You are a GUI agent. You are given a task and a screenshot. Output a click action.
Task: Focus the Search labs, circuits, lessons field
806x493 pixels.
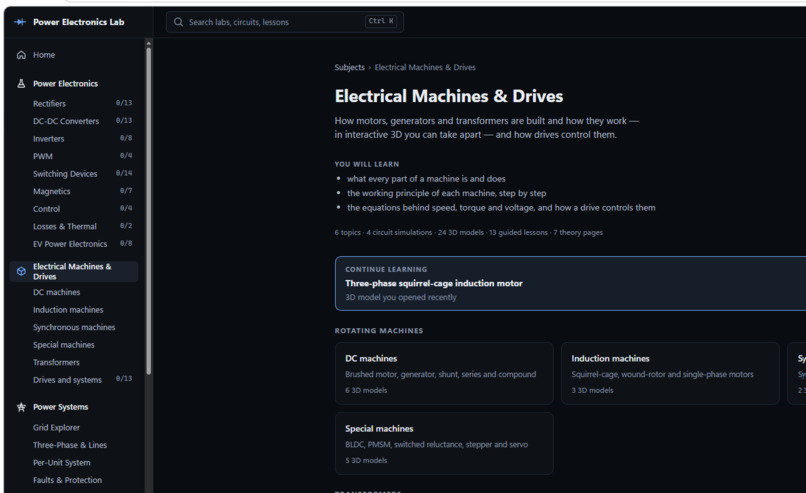tap(284, 22)
